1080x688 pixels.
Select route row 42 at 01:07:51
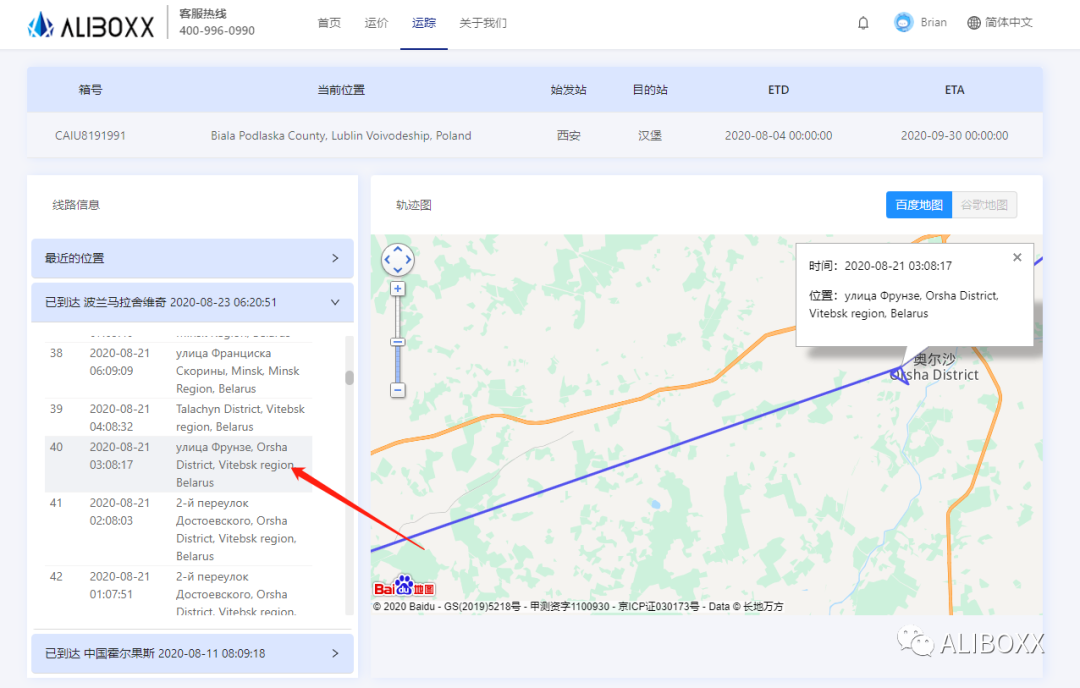pyautogui.click(x=178, y=591)
